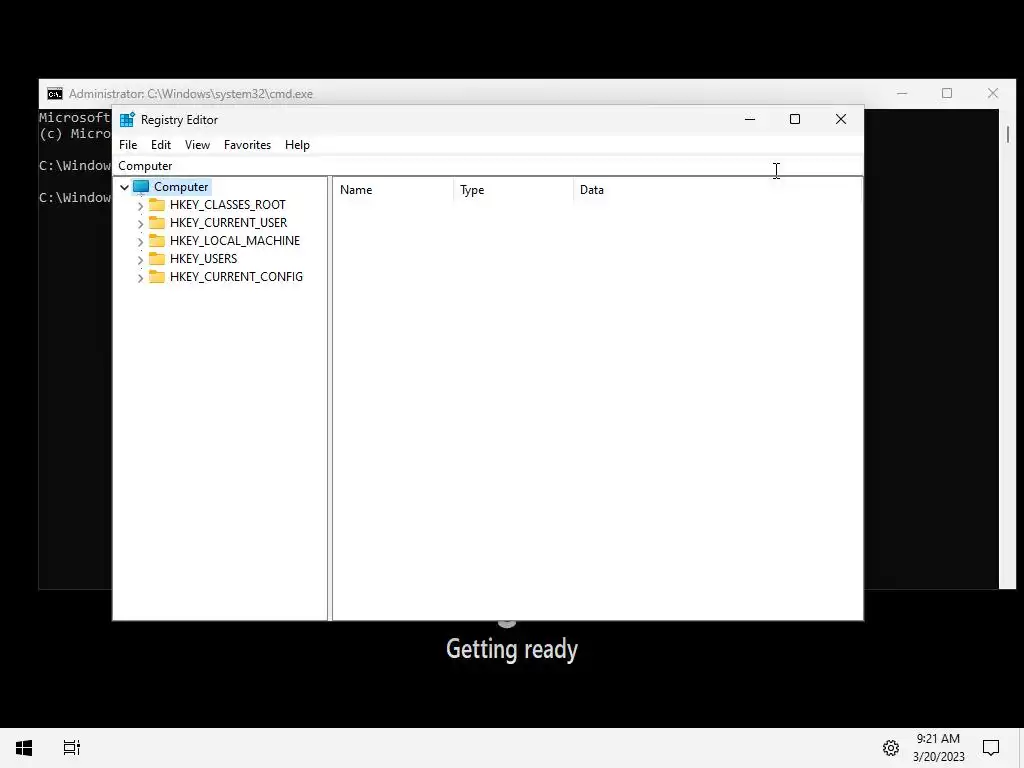
Task: Click the cmd.exe title bar text
Action: click(191, 94)
